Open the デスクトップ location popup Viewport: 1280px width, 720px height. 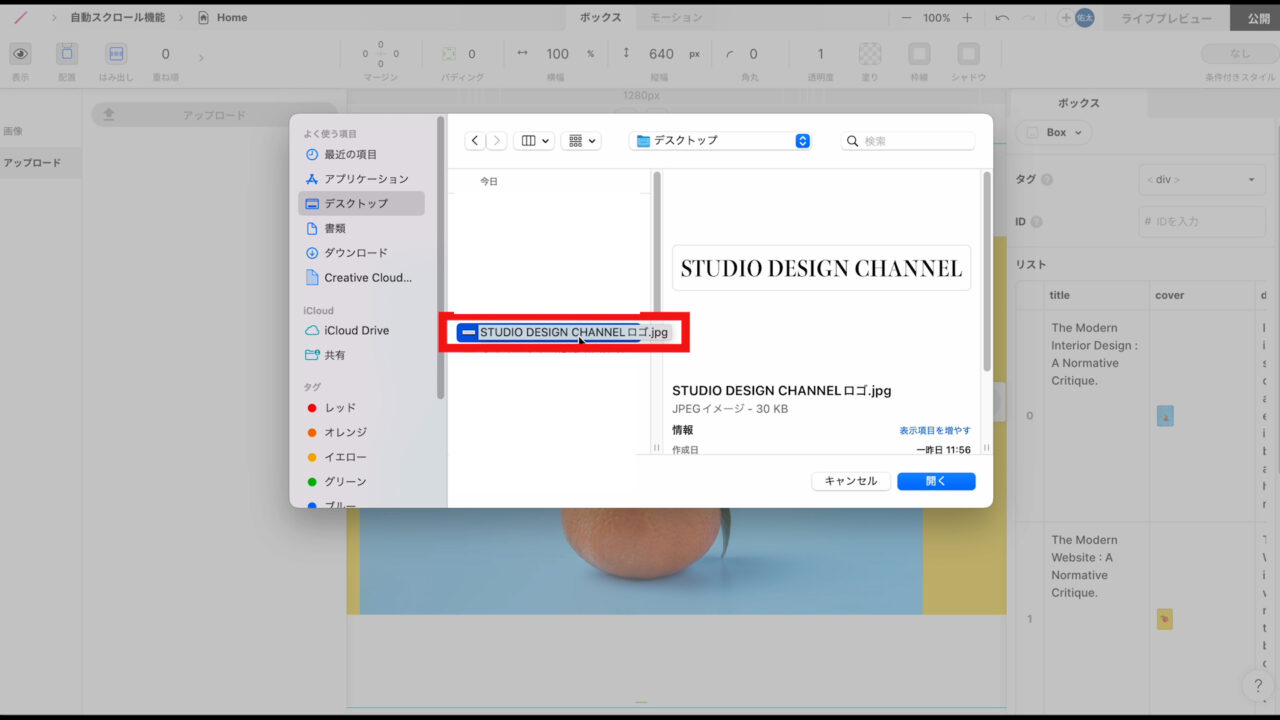coord(720,141)
